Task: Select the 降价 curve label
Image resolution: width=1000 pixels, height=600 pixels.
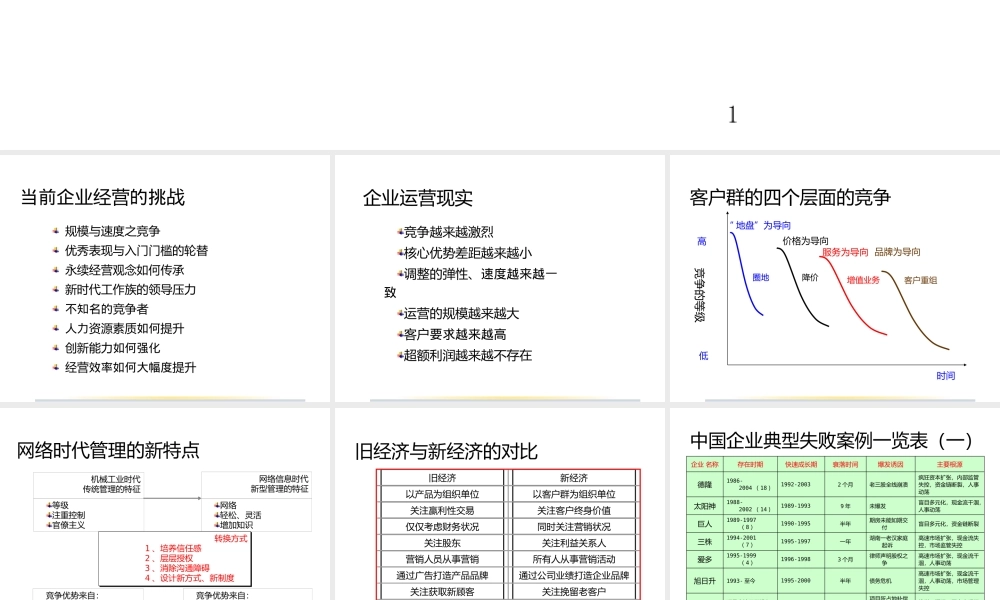Action: (x=810, y=277)
